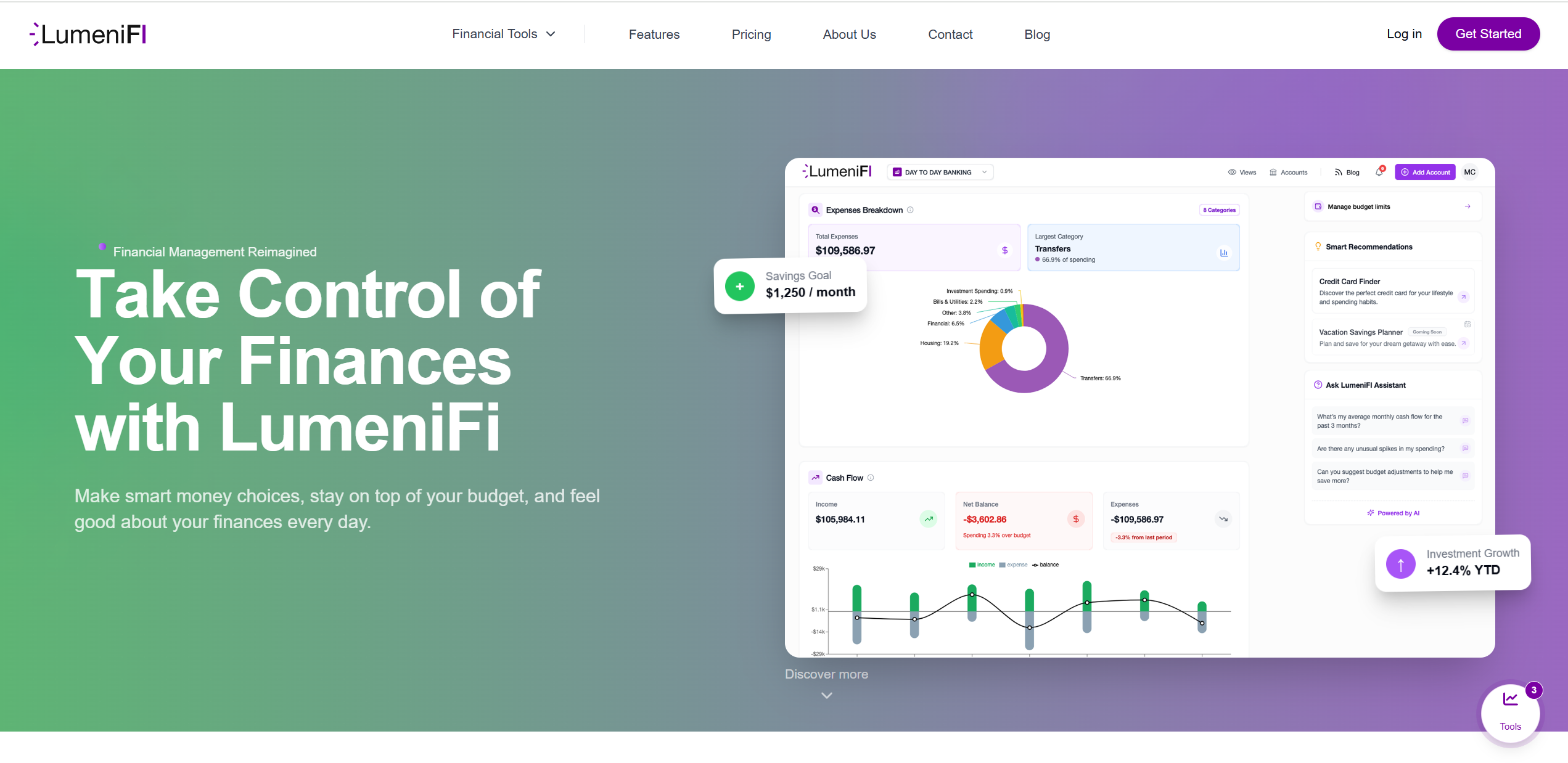Viewport: 1568px width, 763px height.
Task: Click the Cash Flow info icon
Action: 871,478
